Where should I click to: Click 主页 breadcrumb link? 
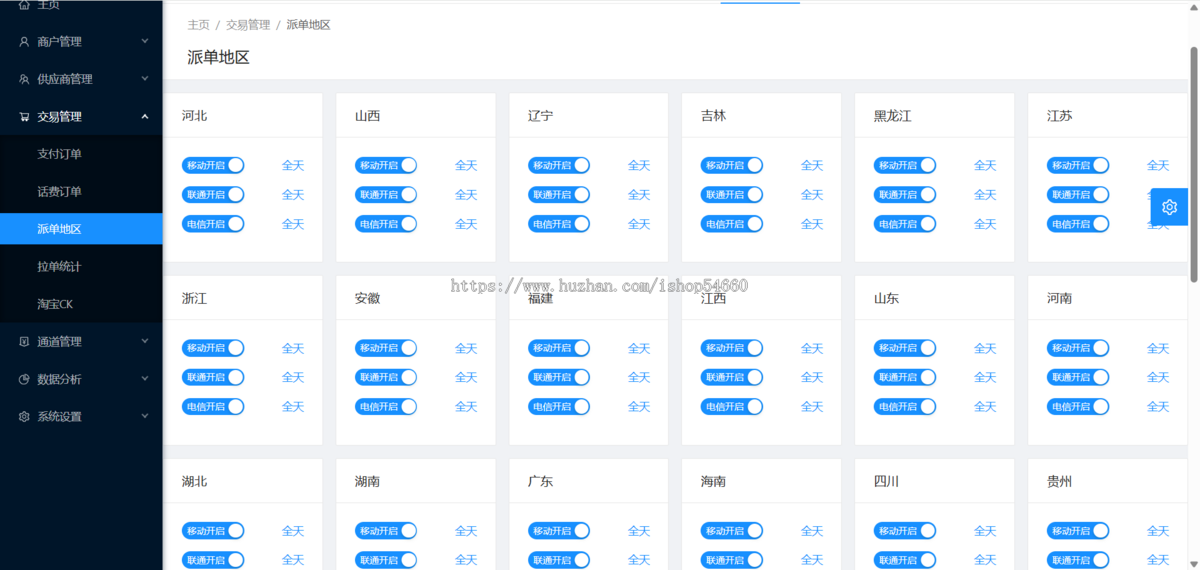click(x=198, y=25)
